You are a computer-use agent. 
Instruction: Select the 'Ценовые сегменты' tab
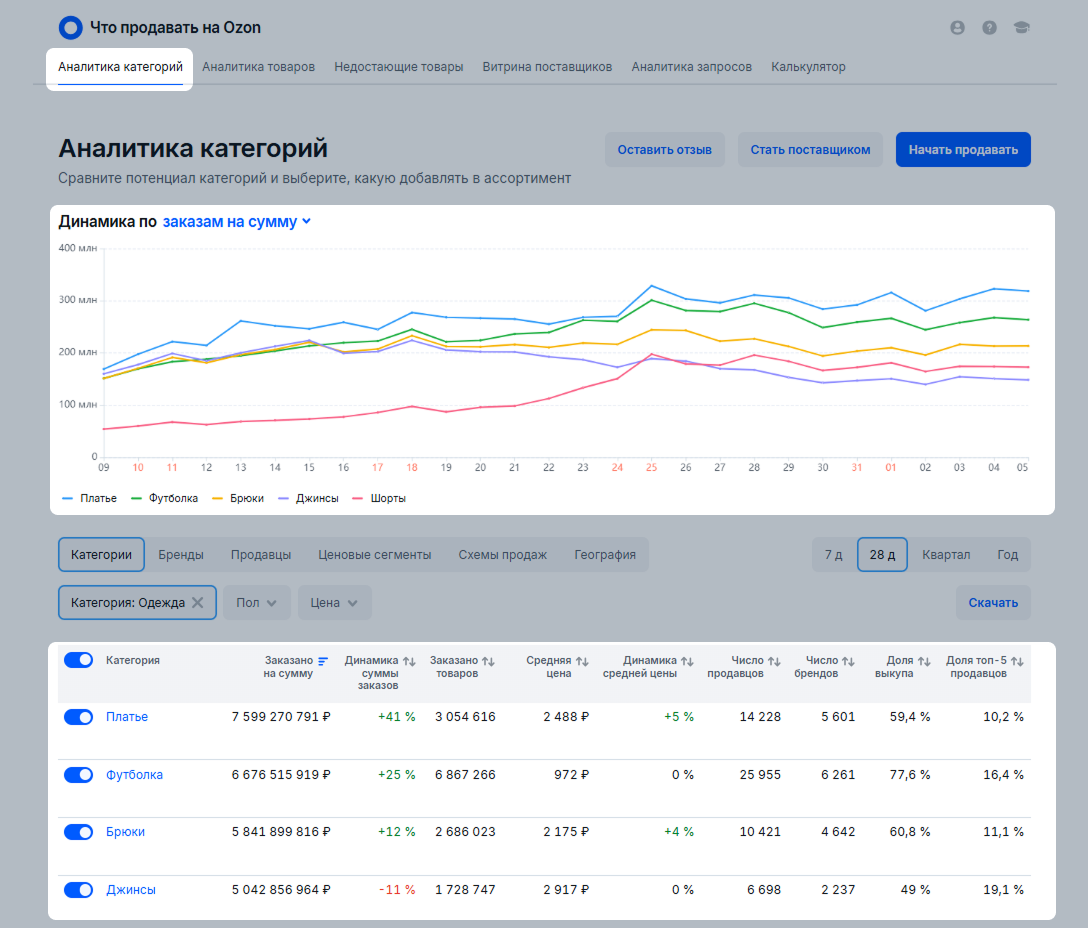[x=375, y=555]
